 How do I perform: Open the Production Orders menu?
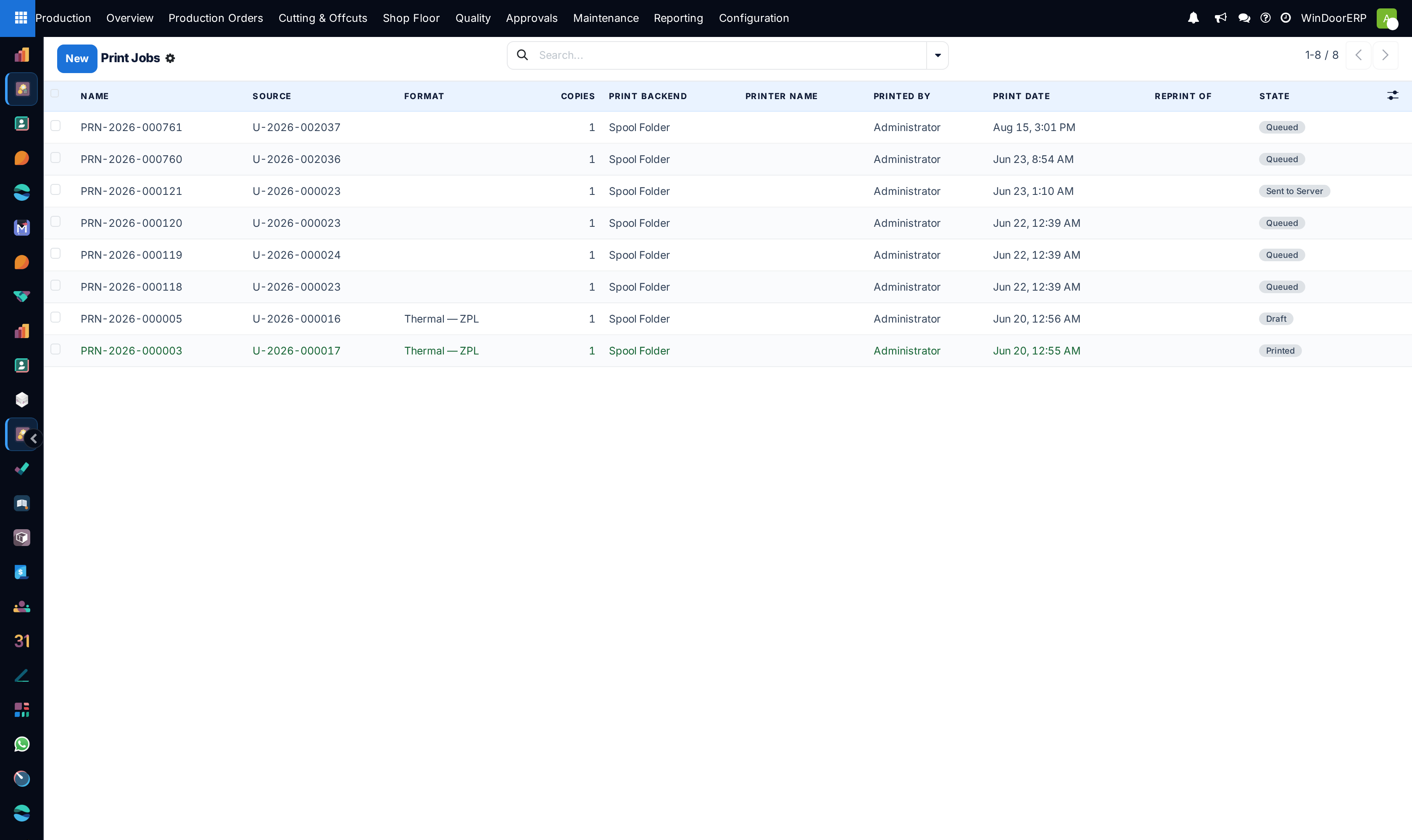click(216, 18)
